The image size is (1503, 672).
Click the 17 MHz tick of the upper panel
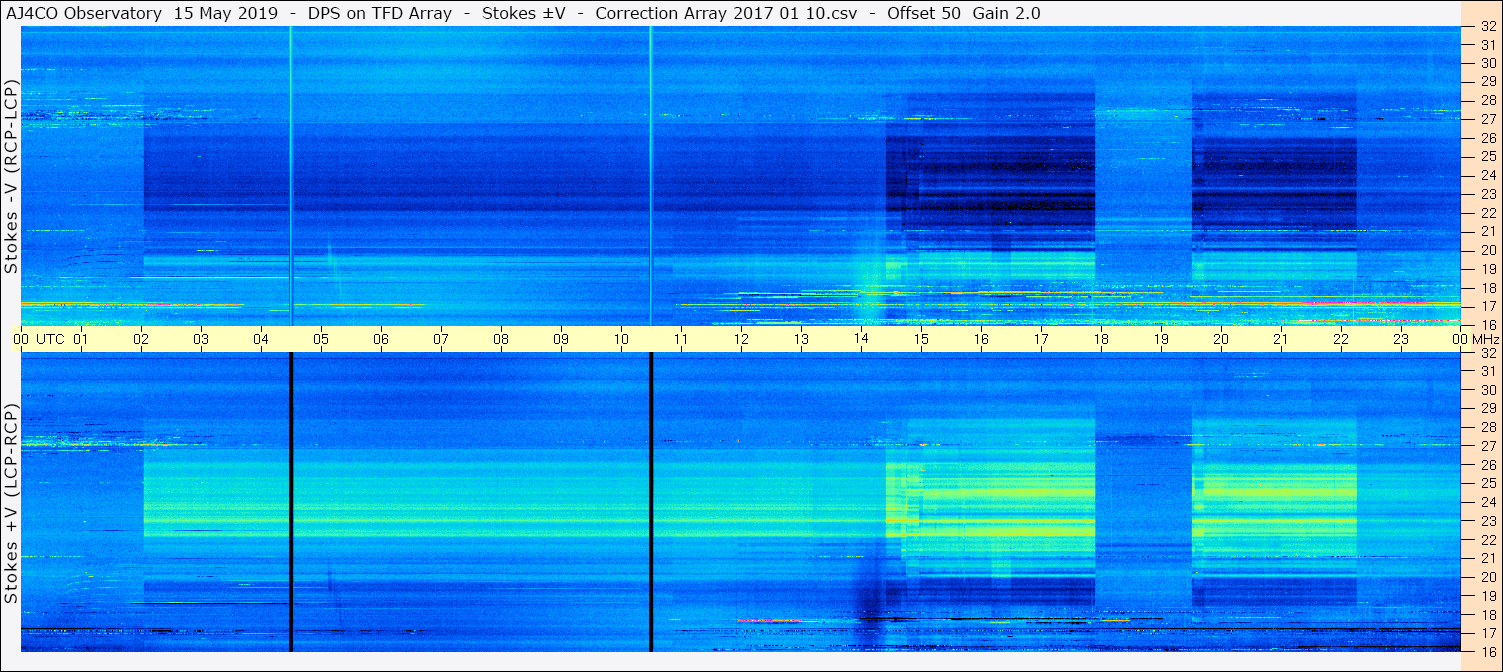coord(1487,306)
